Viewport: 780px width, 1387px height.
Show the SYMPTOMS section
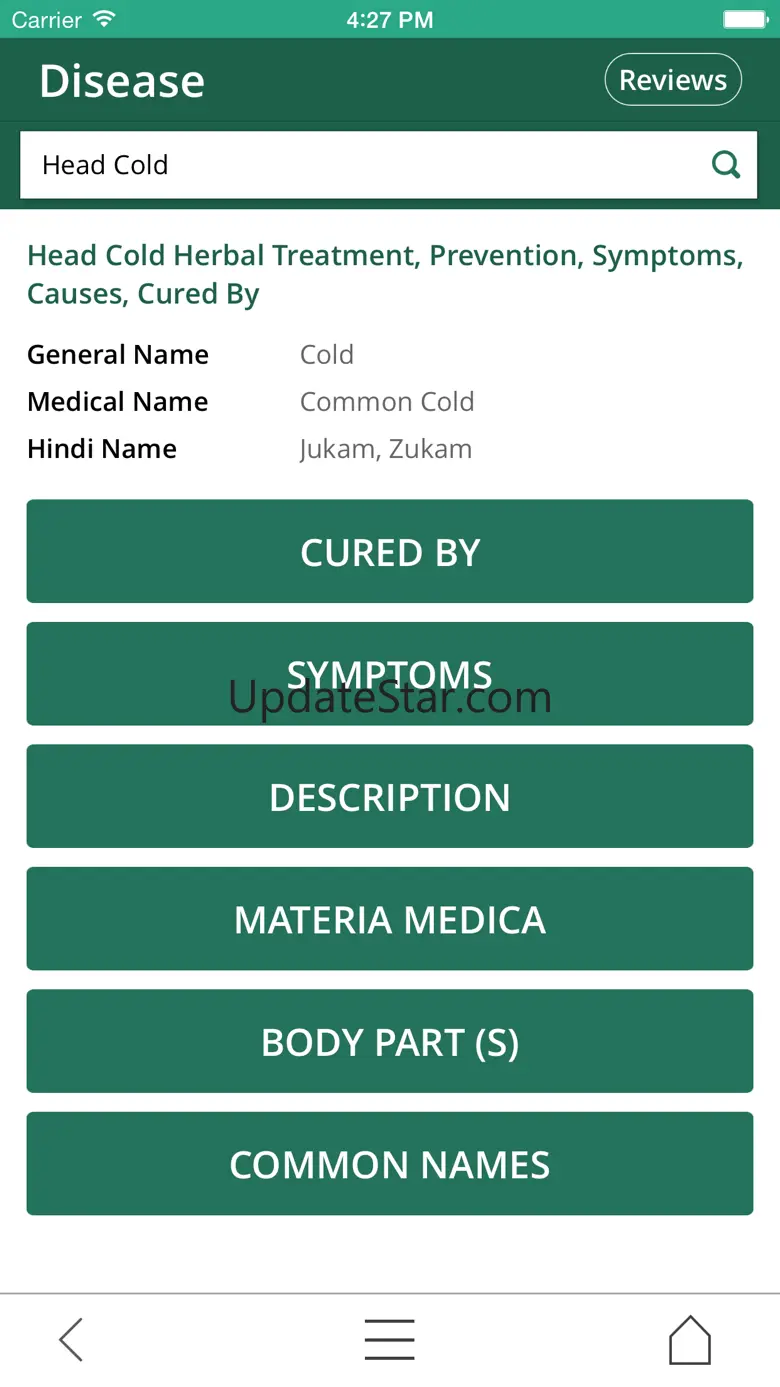(x=390, y=674)
